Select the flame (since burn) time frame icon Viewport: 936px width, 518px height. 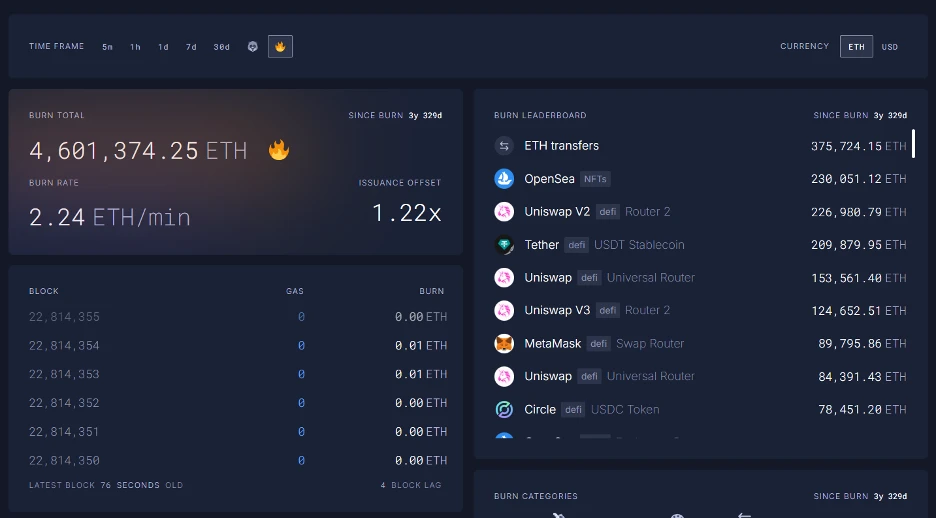pyautogui.click(x=280, y=47)
